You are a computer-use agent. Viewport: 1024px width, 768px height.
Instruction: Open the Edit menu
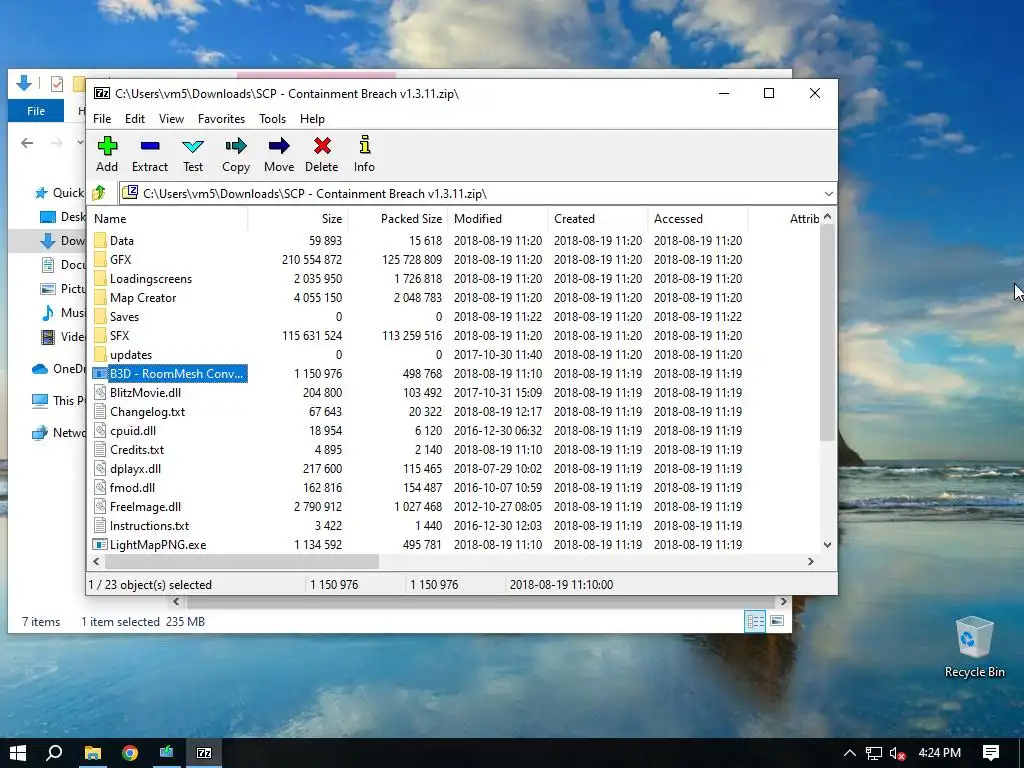[135, 119]
